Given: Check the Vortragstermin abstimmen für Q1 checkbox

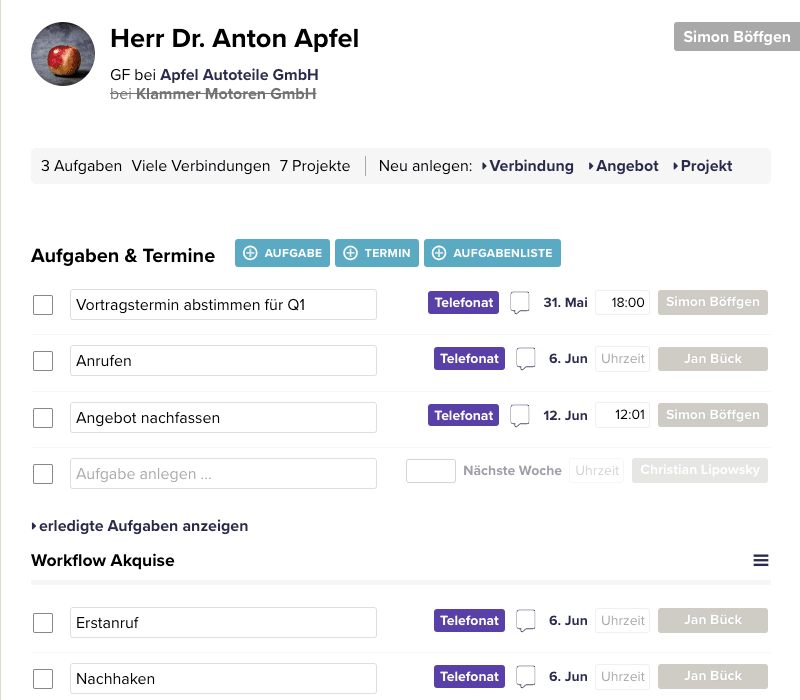Looking at the screenshot, I should coord(43,304).
